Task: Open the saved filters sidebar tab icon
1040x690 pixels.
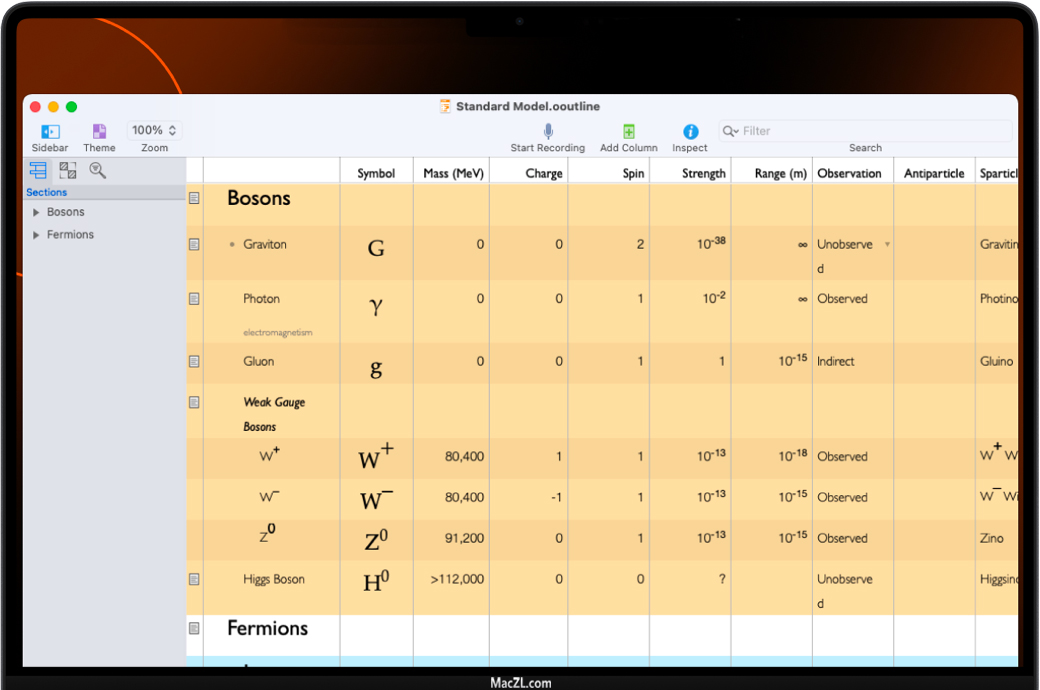Action: (98, 170)
